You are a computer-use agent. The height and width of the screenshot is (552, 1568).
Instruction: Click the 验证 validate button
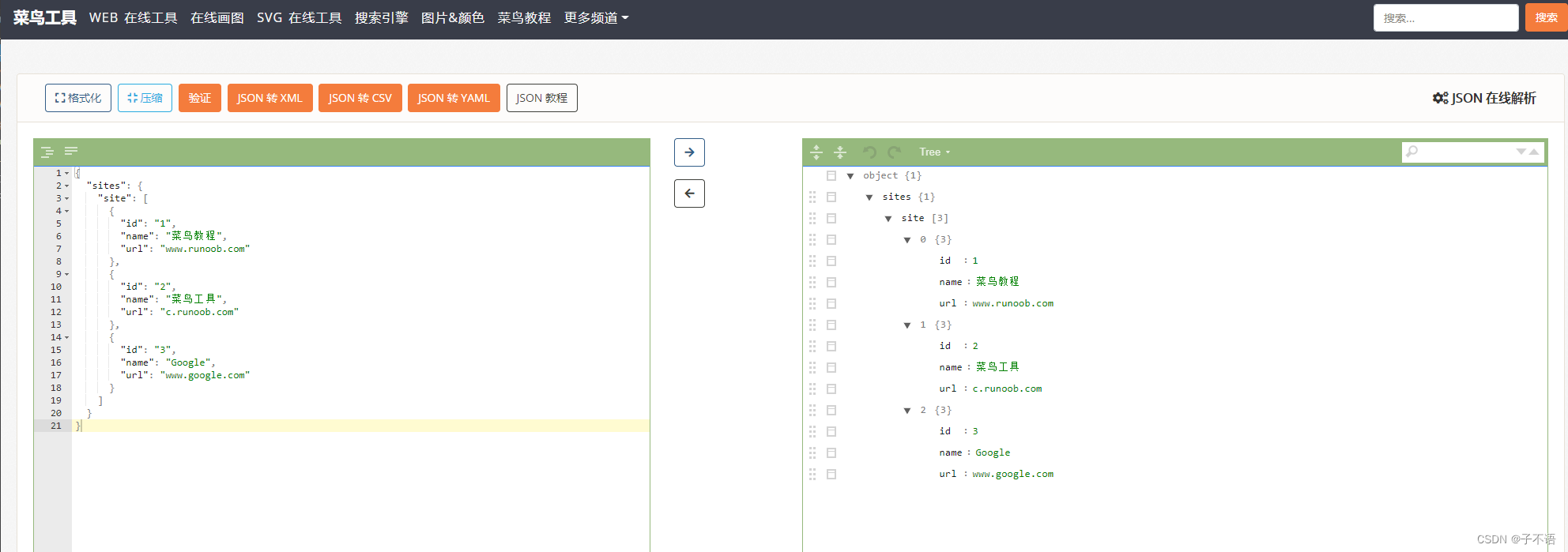200,98
